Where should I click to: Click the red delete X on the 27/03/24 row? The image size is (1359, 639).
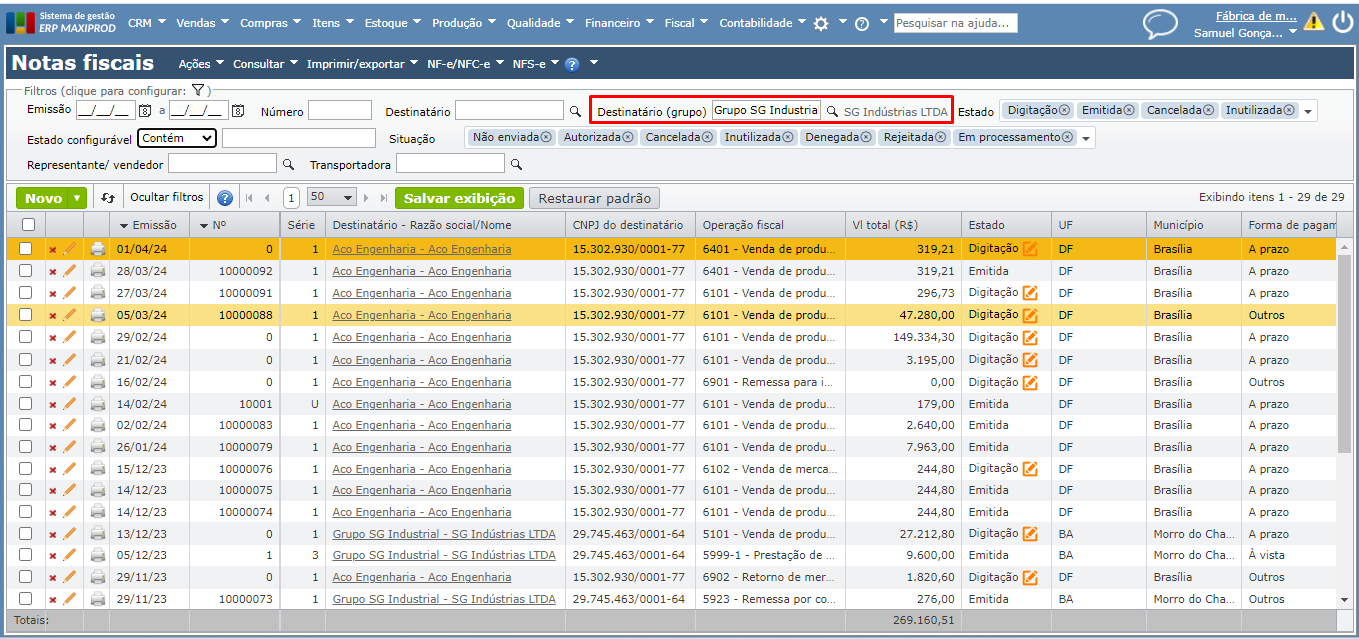click(x=53, y=294)
